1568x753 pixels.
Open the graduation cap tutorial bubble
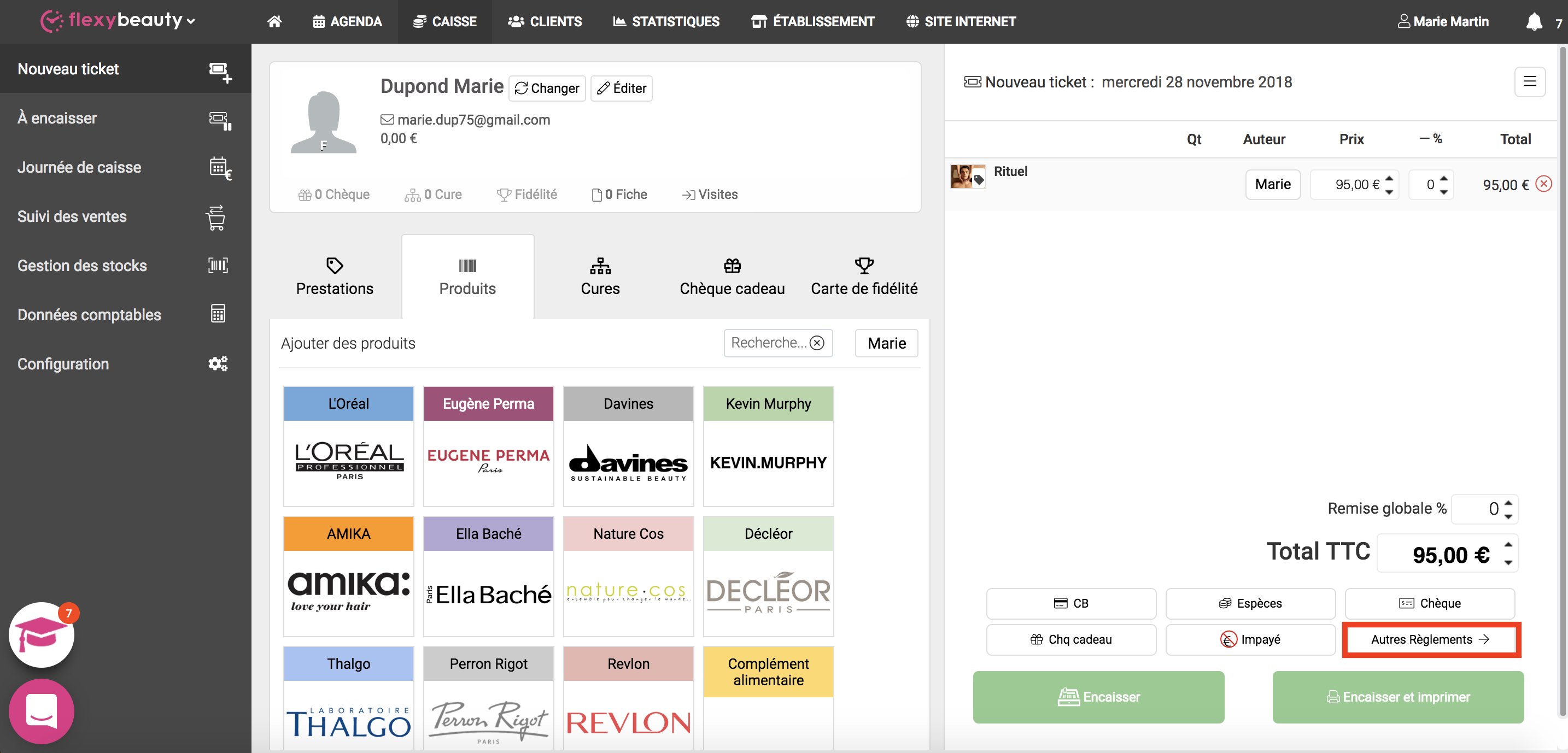[42, 634]
